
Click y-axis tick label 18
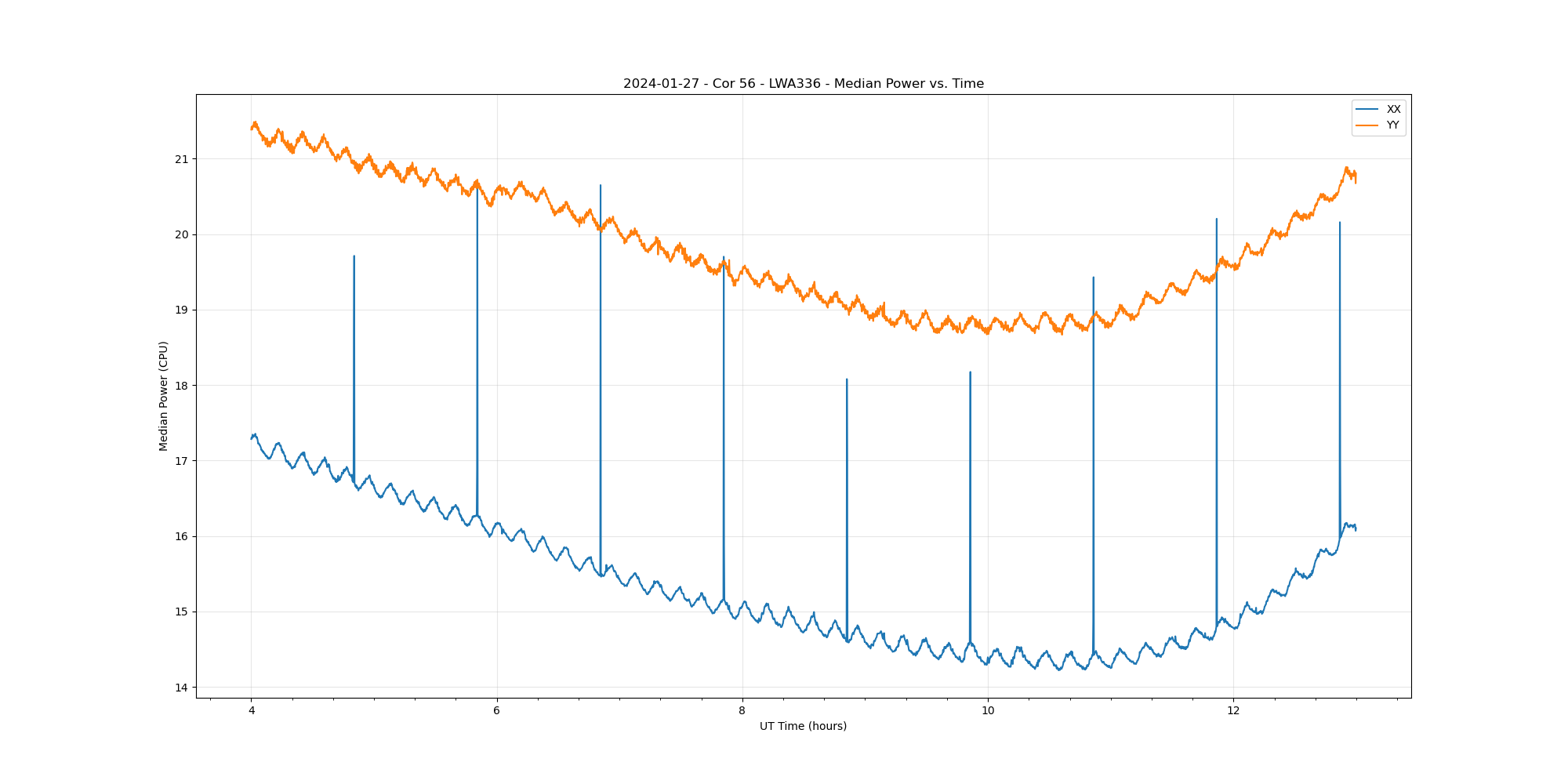pyautogui.click(x=182, y=386)
